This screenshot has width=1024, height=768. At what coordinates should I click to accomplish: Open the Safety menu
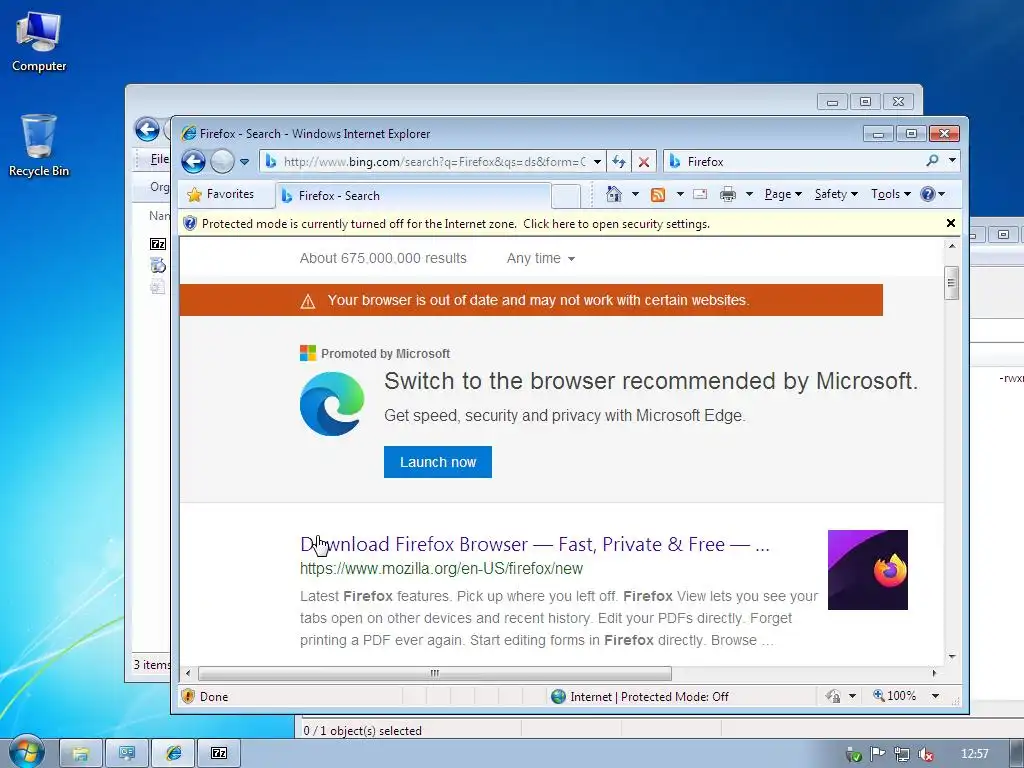click(x=836, y=194)
